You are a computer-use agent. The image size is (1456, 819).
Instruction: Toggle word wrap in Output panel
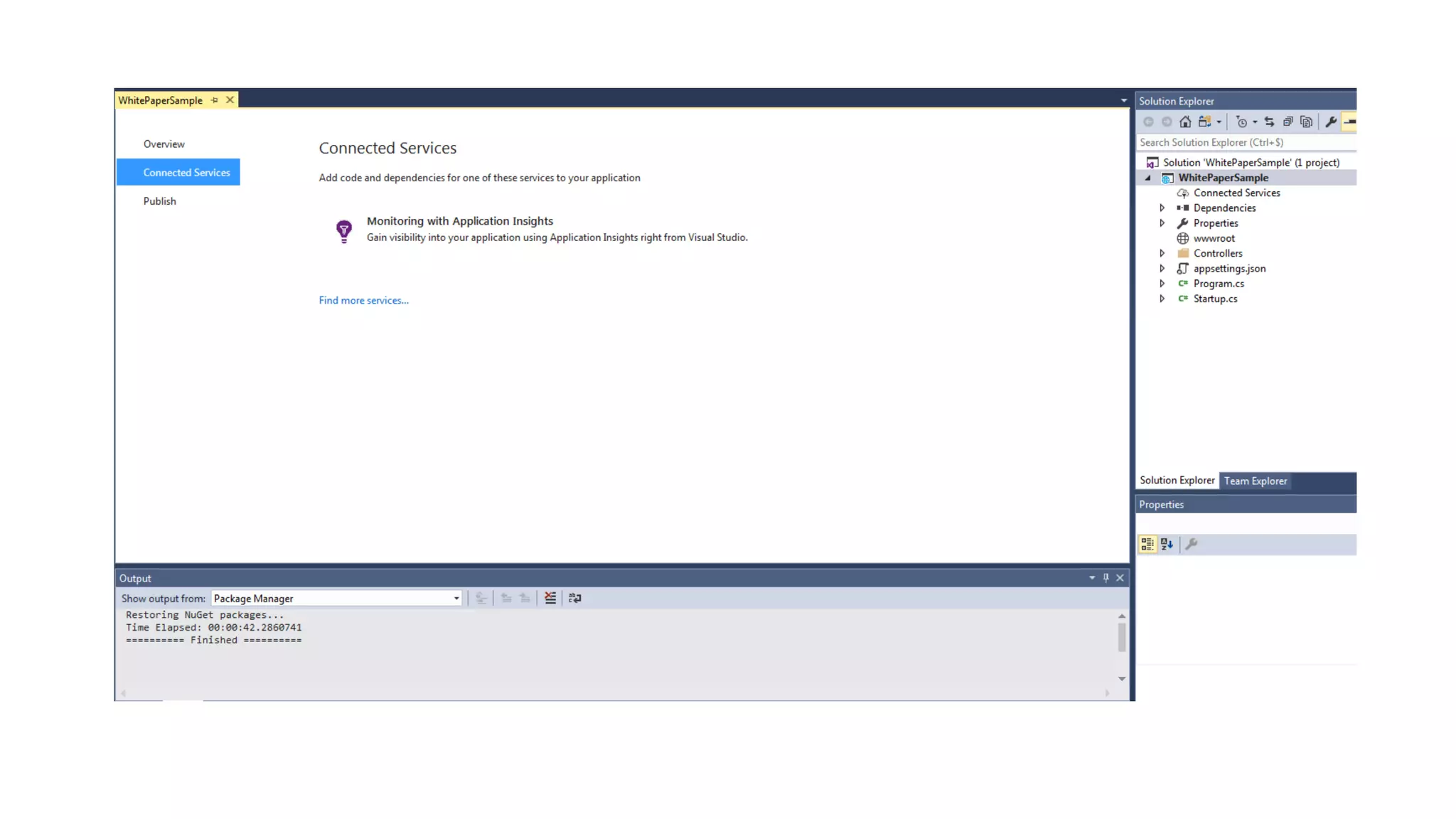(x=574, y=598)
